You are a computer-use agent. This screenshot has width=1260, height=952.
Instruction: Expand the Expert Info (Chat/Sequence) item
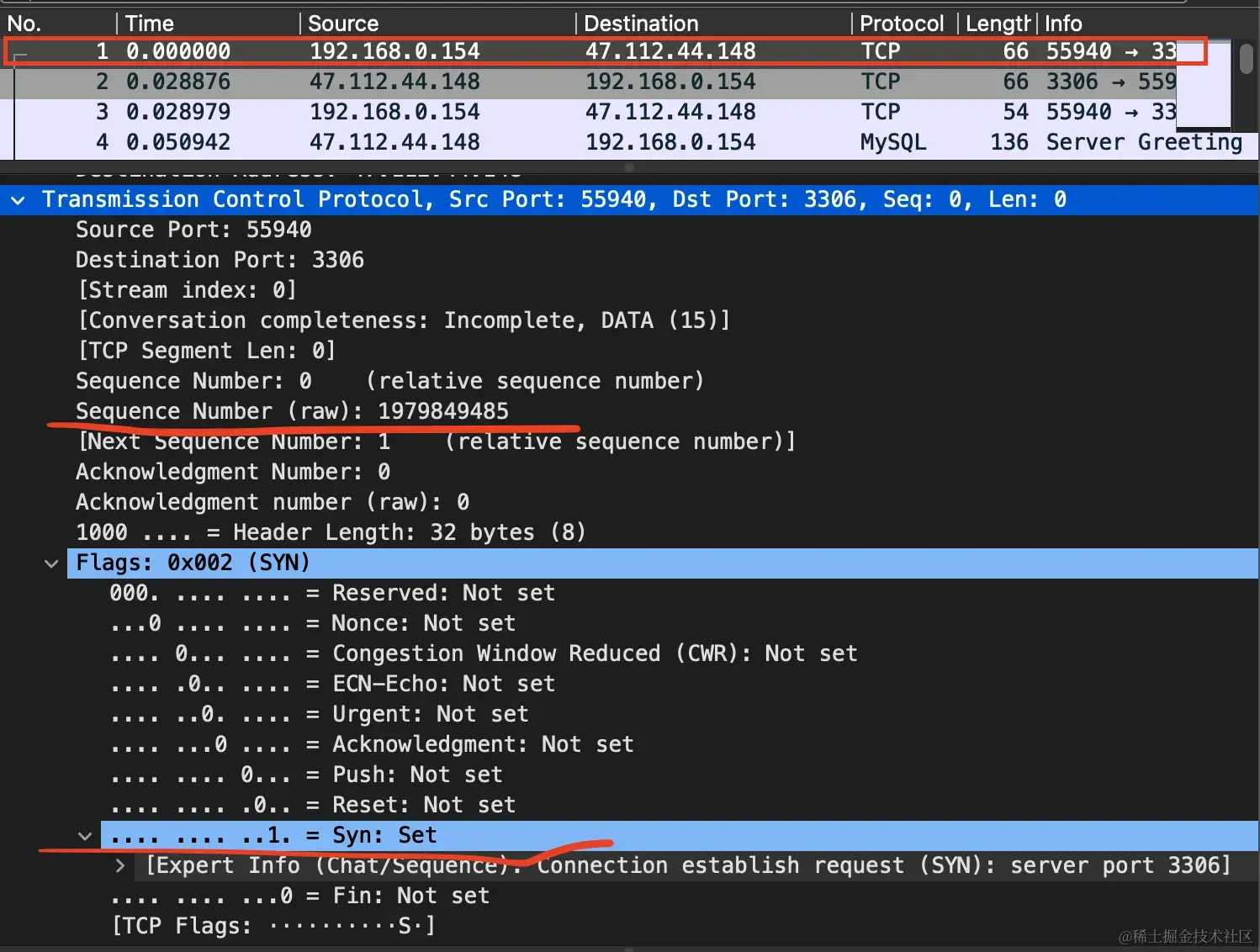tap(120, 865)
